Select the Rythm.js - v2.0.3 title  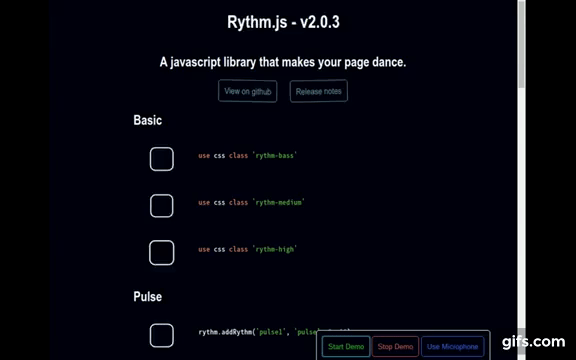click(x=283, y=22)
